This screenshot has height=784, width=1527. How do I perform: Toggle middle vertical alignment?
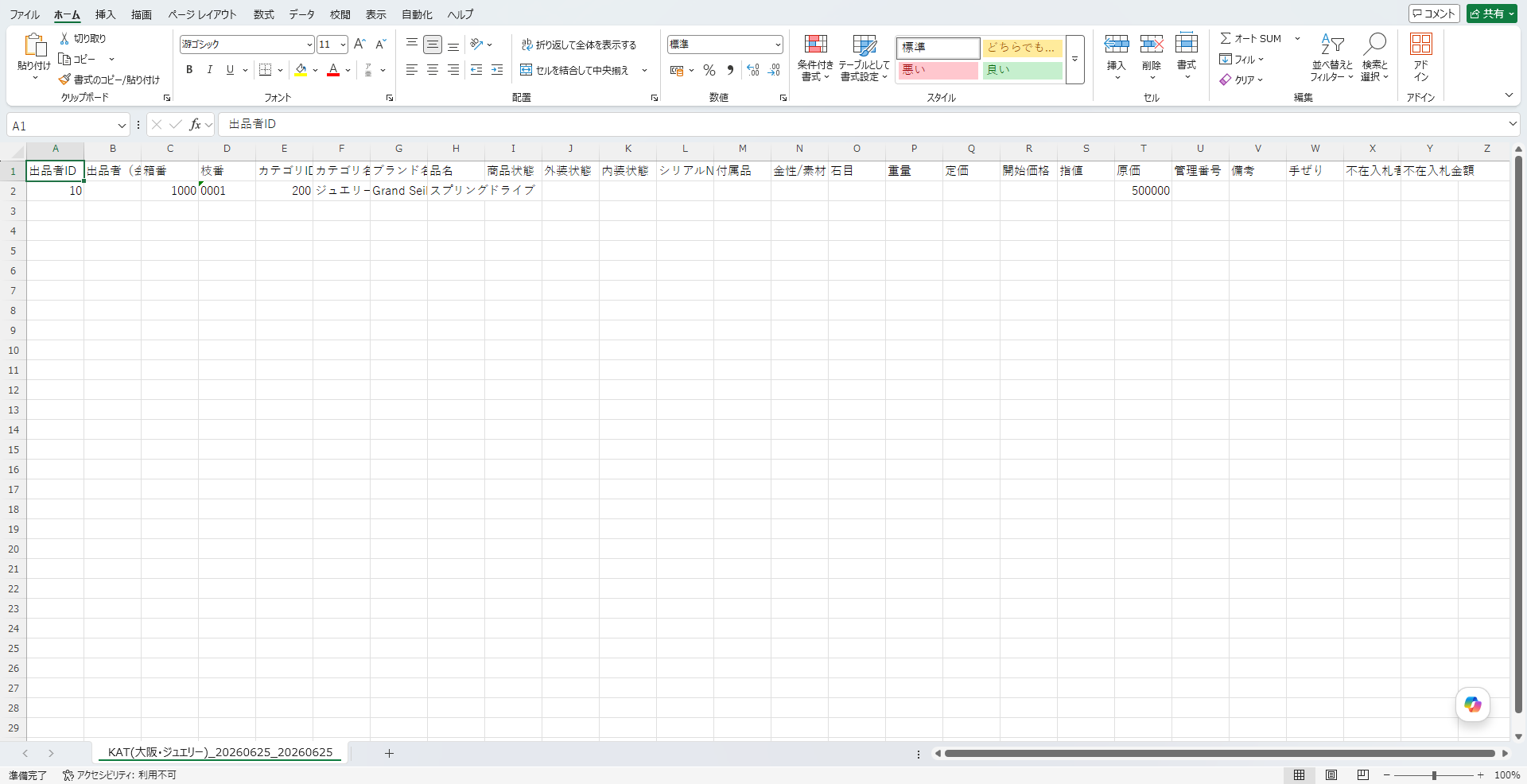click(433, 45)
